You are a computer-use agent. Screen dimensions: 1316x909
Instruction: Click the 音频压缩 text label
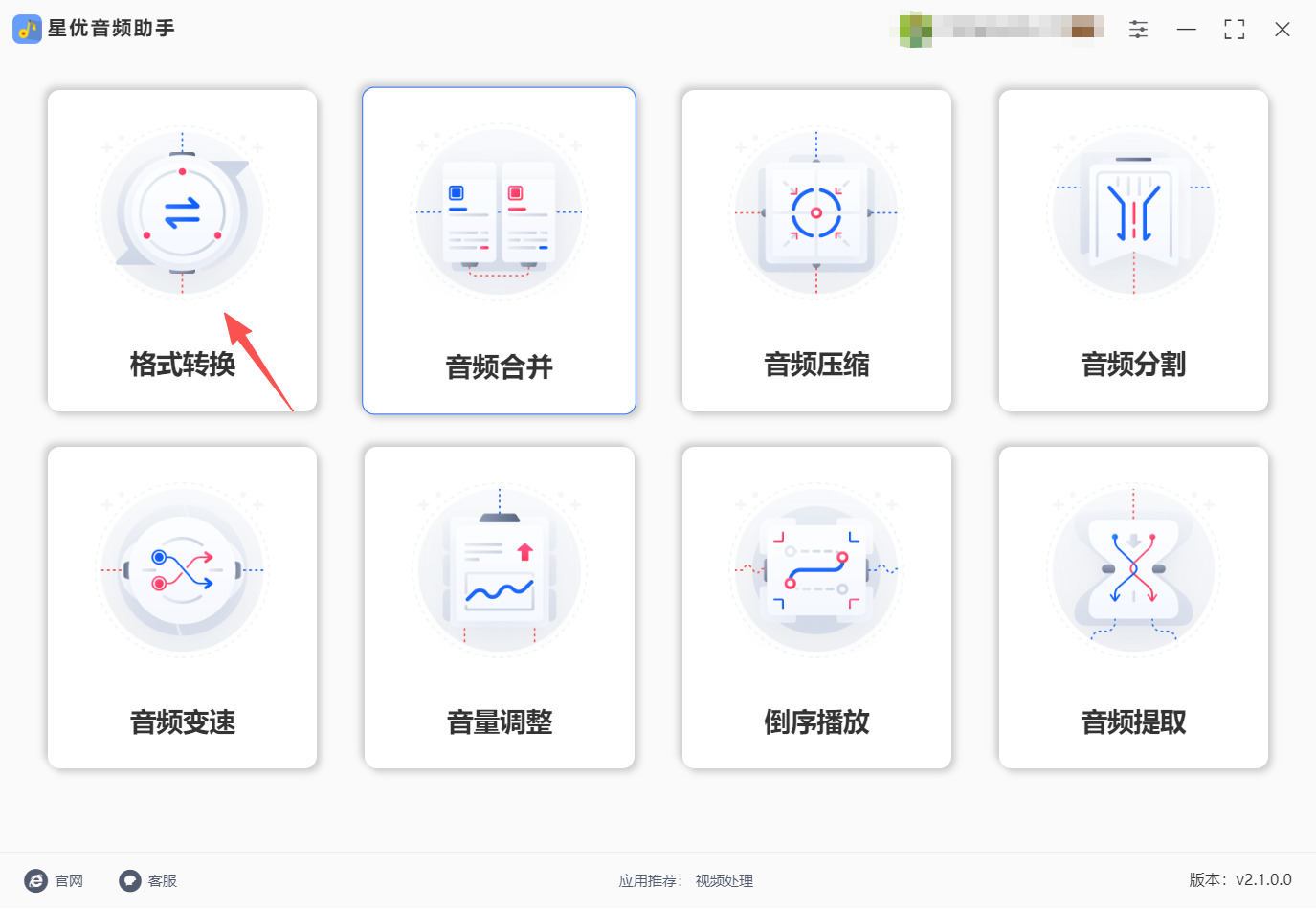[x=816, y=365]
